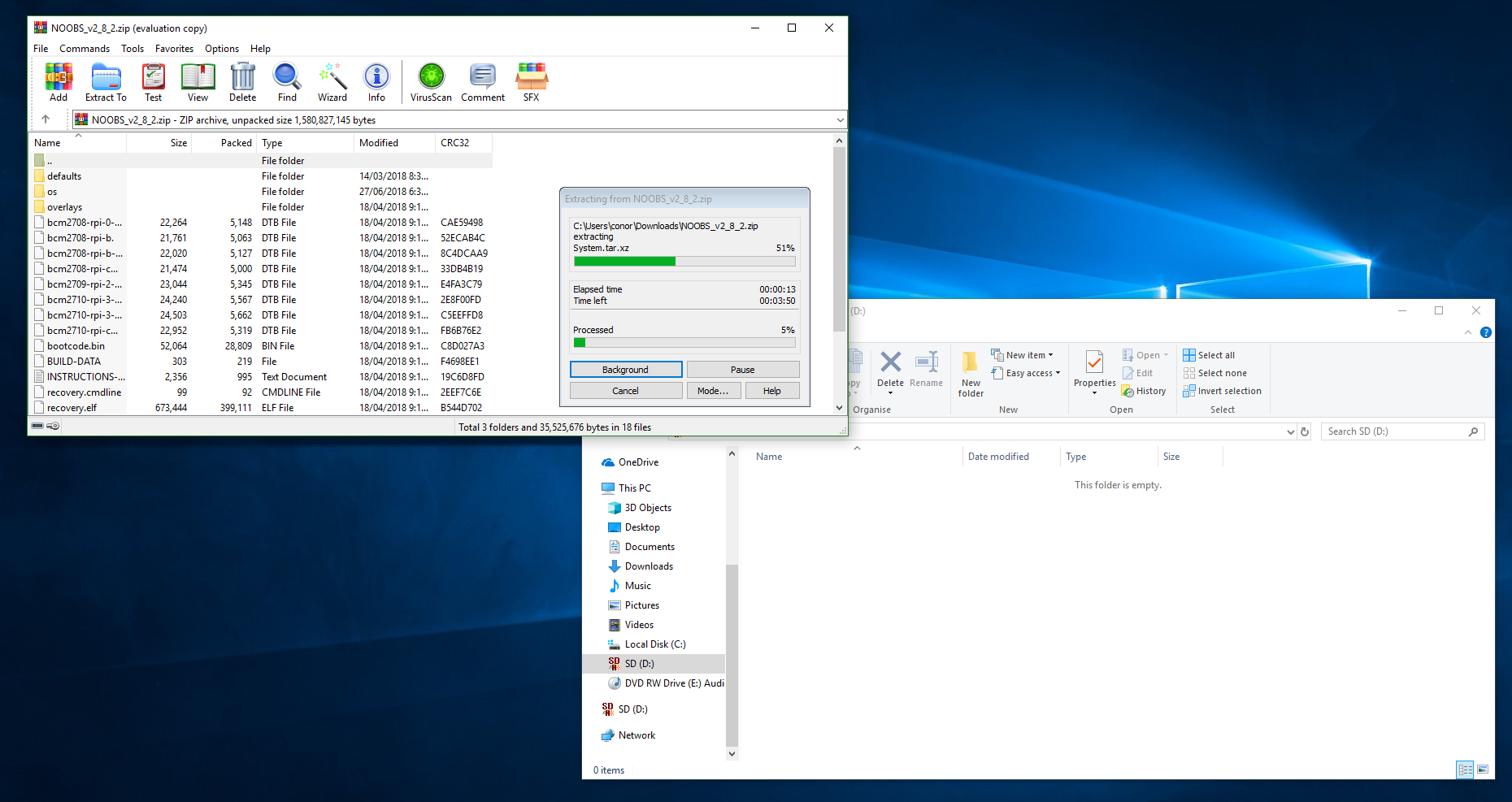Expand the archive path dropdown
The height and width of the screenshot is (802, 1512).
[840, 120]
